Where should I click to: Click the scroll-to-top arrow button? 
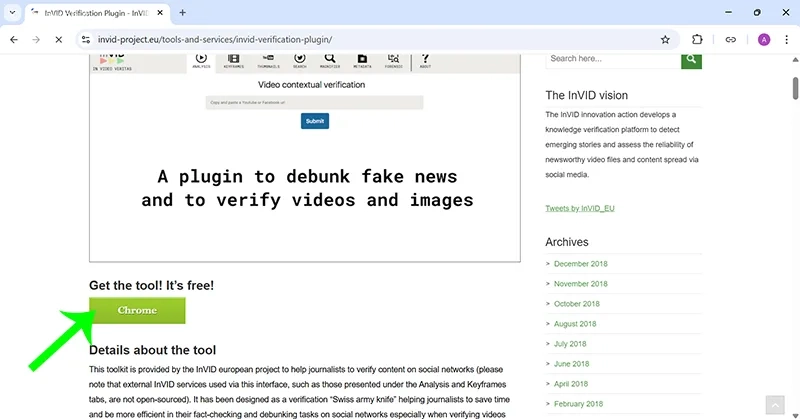pos(774,404)
